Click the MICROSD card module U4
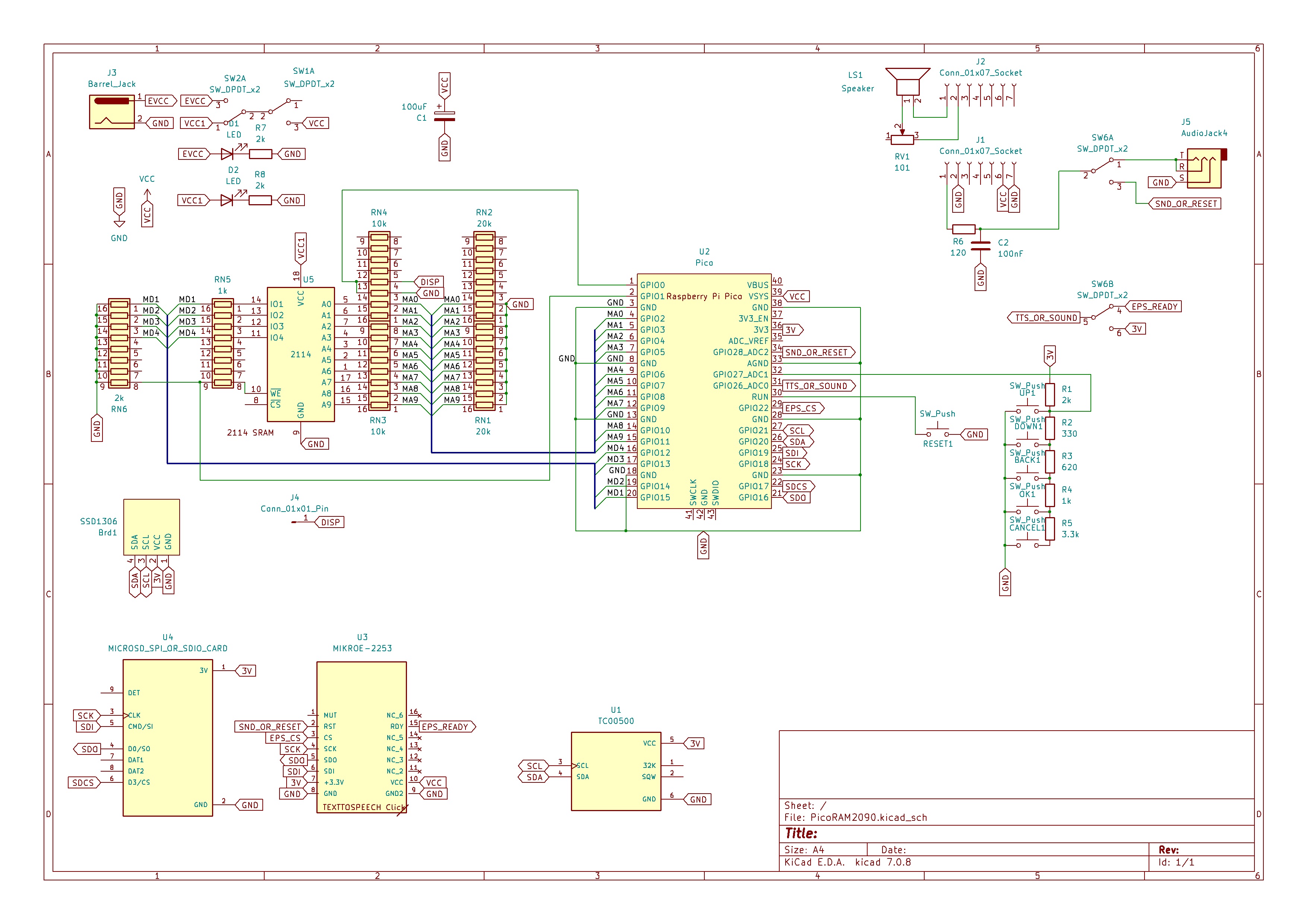 tap(167, 738)
